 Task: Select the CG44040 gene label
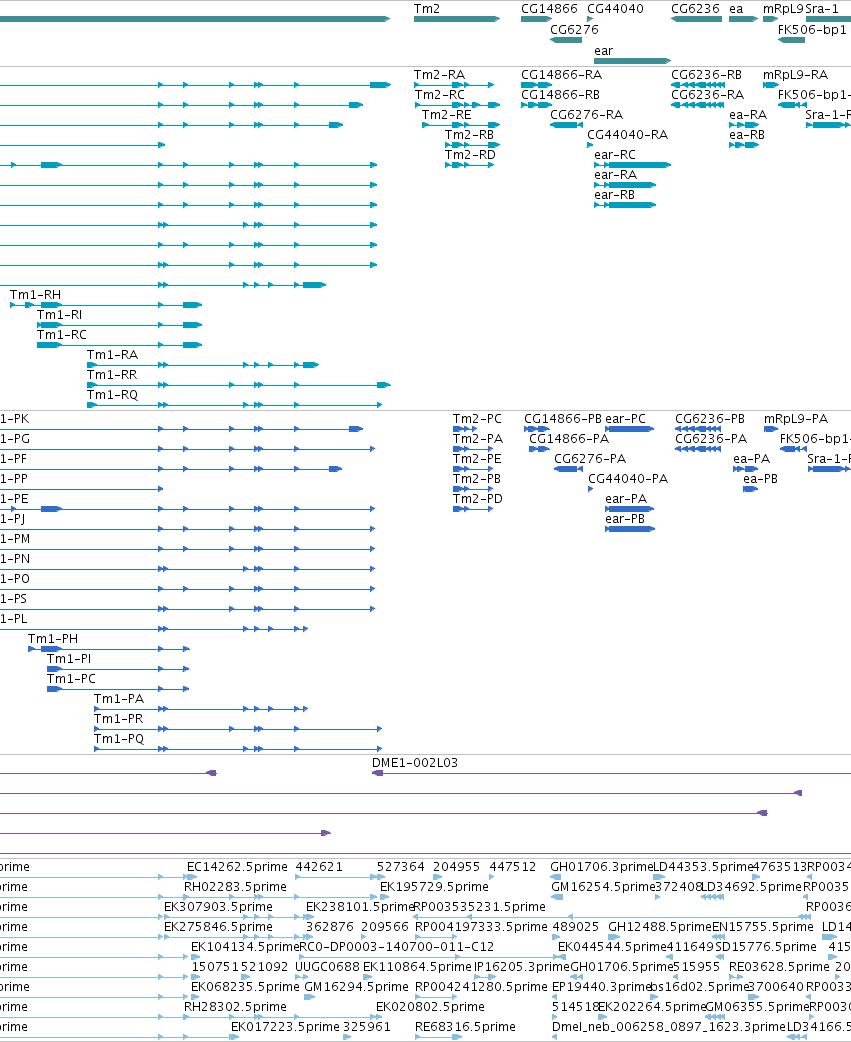pos(615,9)
